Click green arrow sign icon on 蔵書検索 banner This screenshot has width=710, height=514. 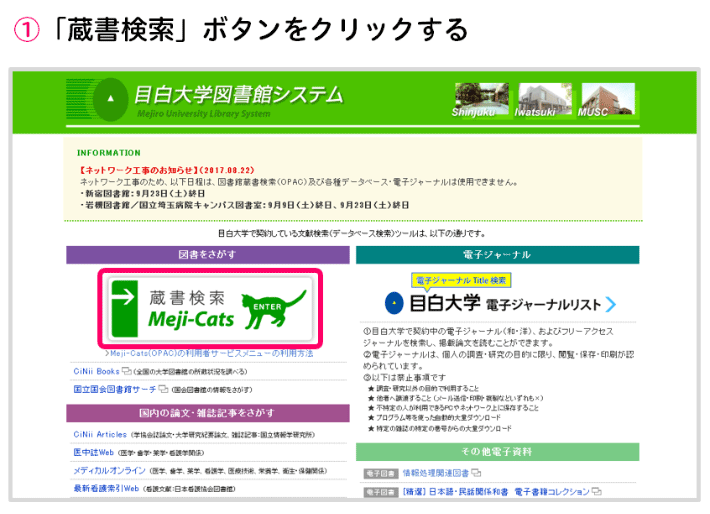pos(125,308)
